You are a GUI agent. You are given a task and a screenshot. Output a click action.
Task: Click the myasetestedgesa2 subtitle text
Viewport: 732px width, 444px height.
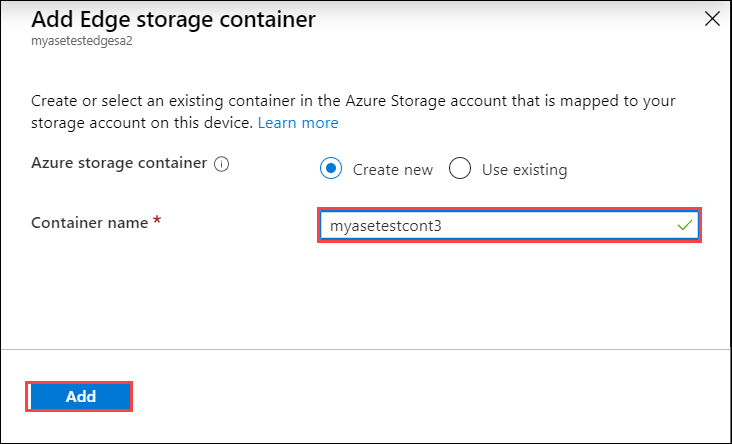tap(80, 43)
